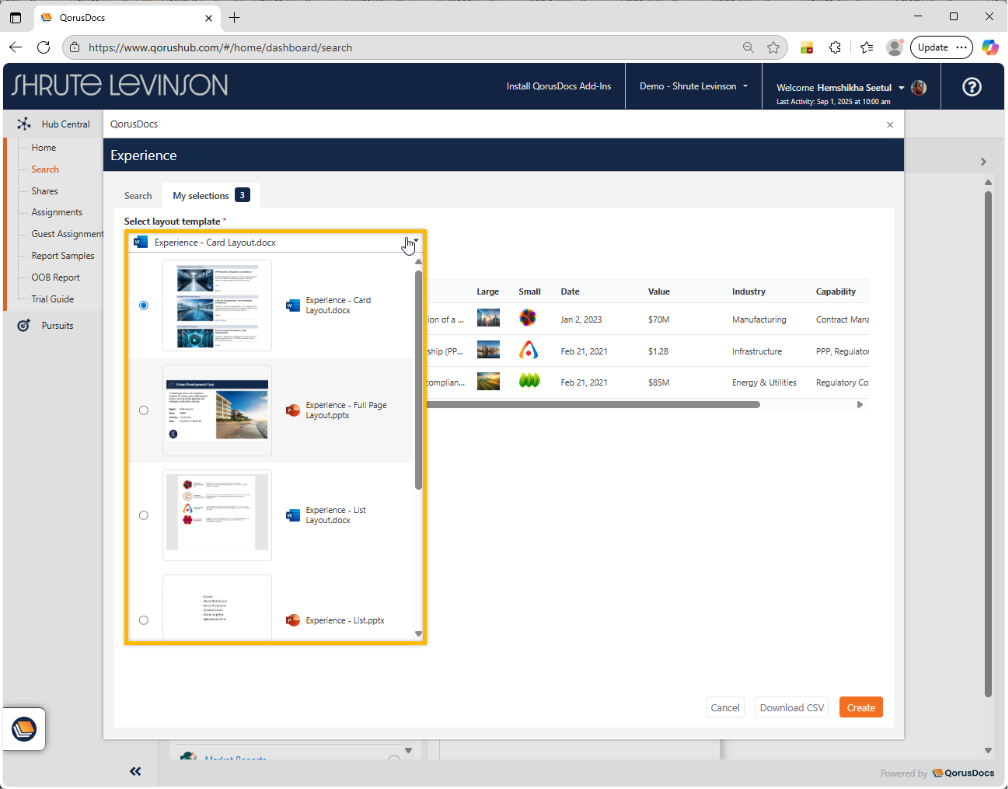Click the browser Extensions puzzle icon

[x=835, y=47]
